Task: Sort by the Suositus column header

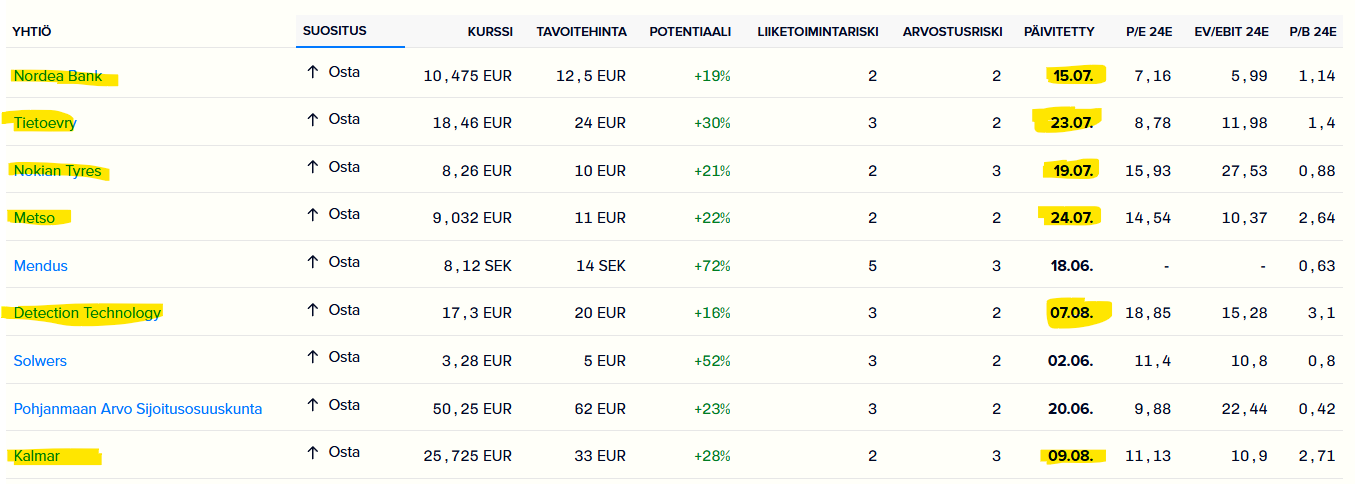Action: pos(335,31)
